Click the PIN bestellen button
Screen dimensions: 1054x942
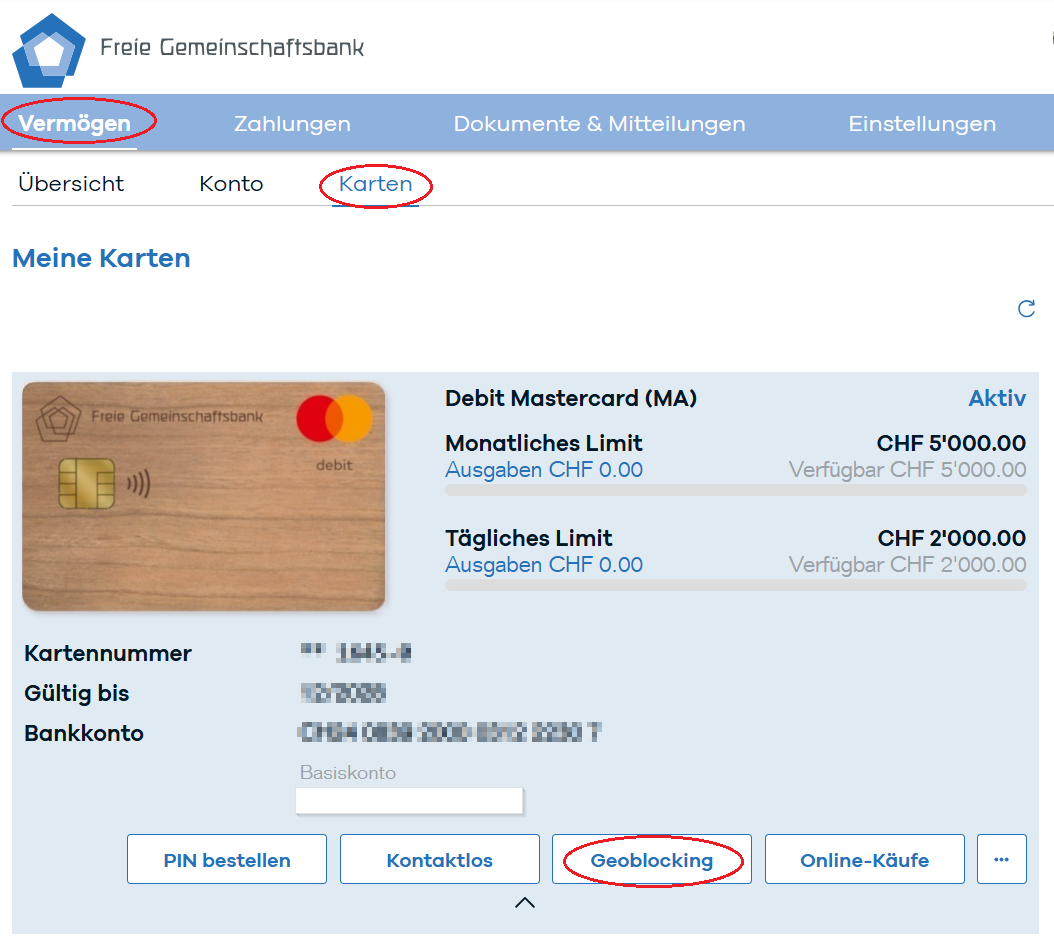coord(227,859)
